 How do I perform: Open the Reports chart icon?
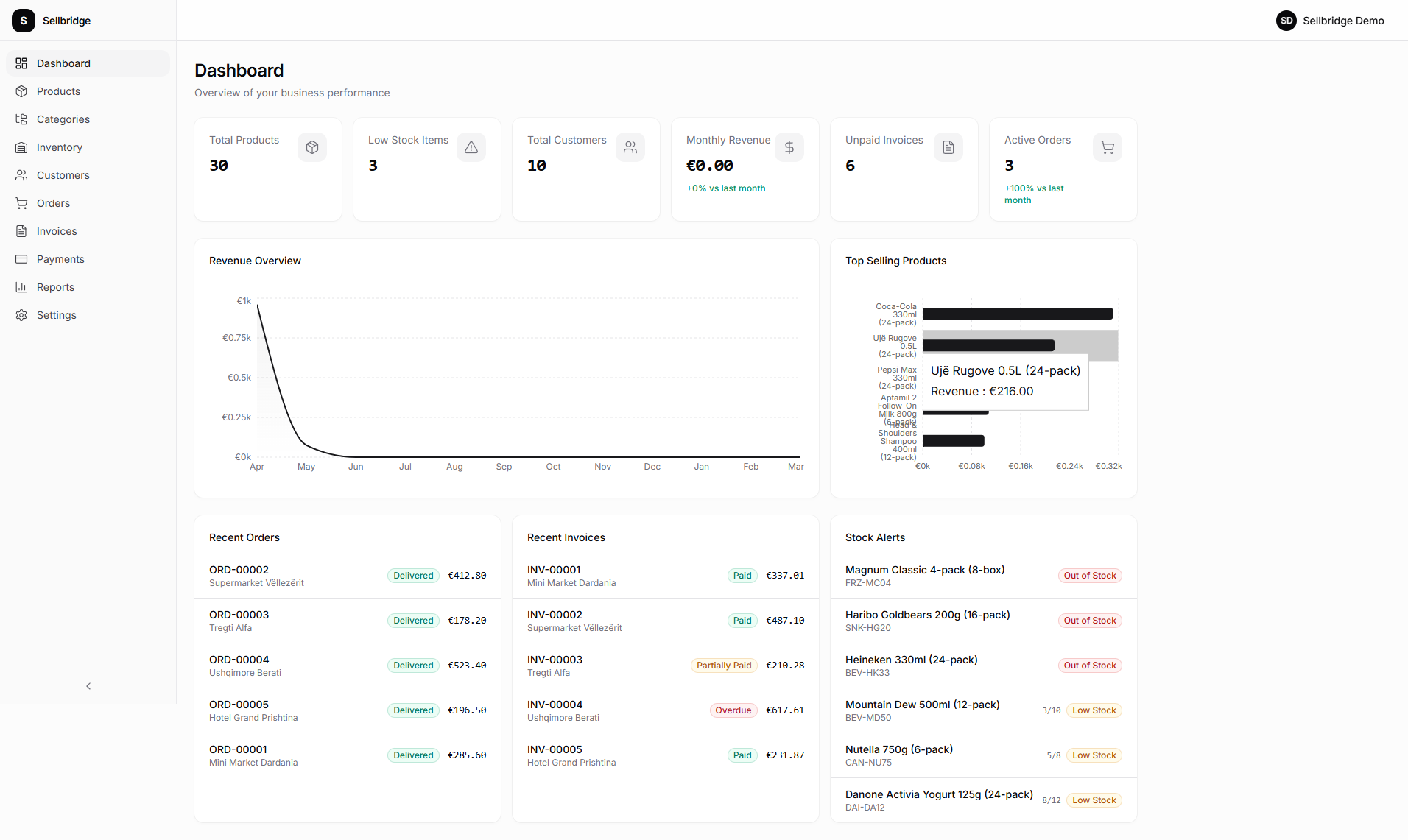coord(21,287)
